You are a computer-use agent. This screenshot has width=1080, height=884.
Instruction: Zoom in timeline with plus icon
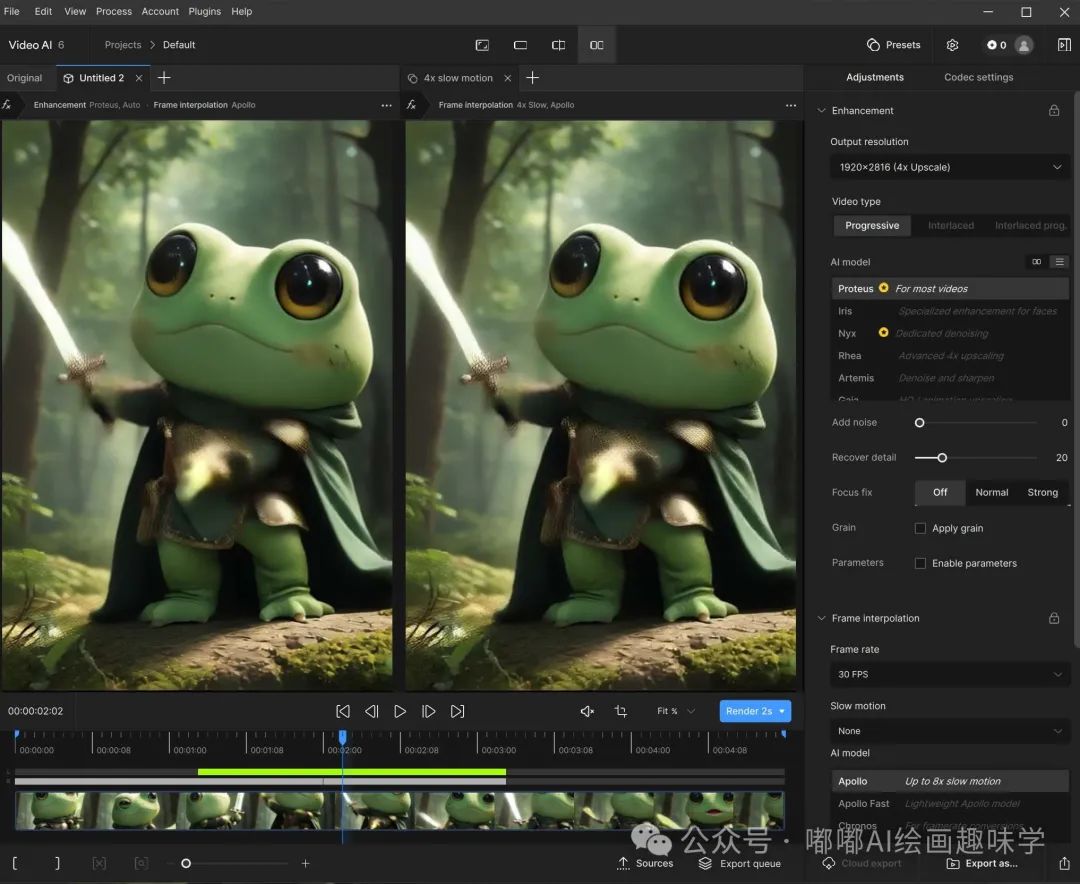(x=305, y=863)
